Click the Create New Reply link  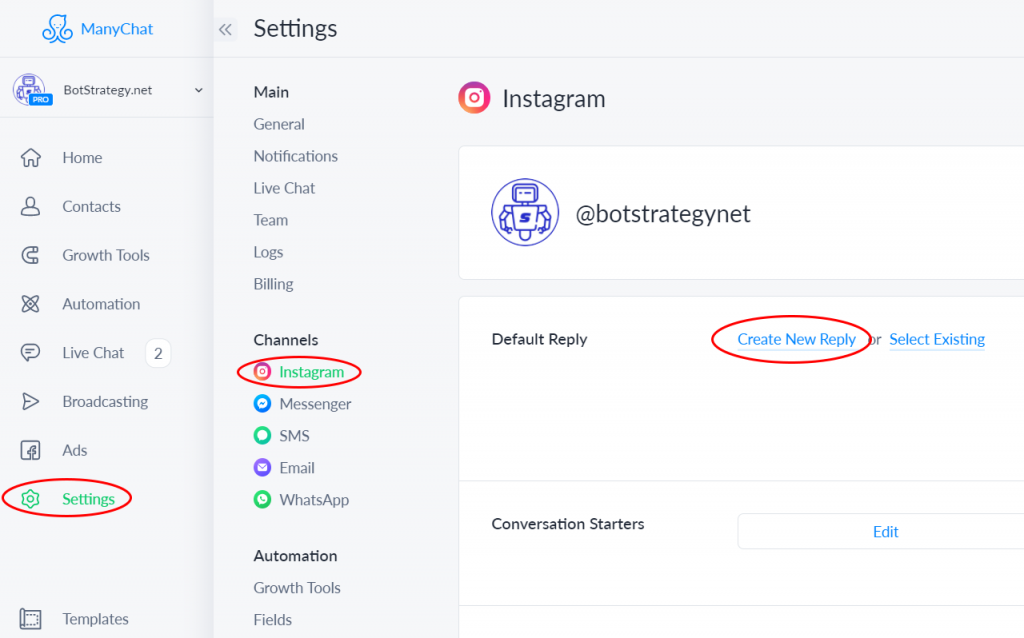[796, 339]
